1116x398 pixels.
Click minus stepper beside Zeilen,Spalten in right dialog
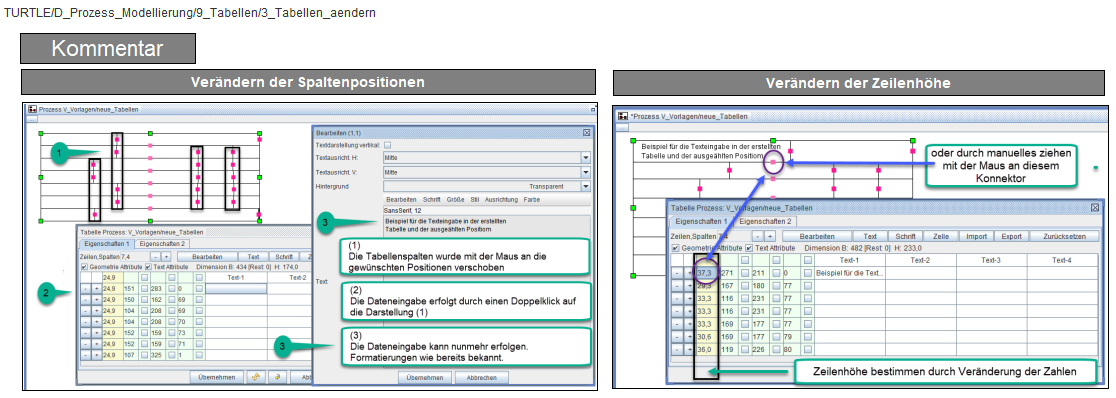click(757, 236)
